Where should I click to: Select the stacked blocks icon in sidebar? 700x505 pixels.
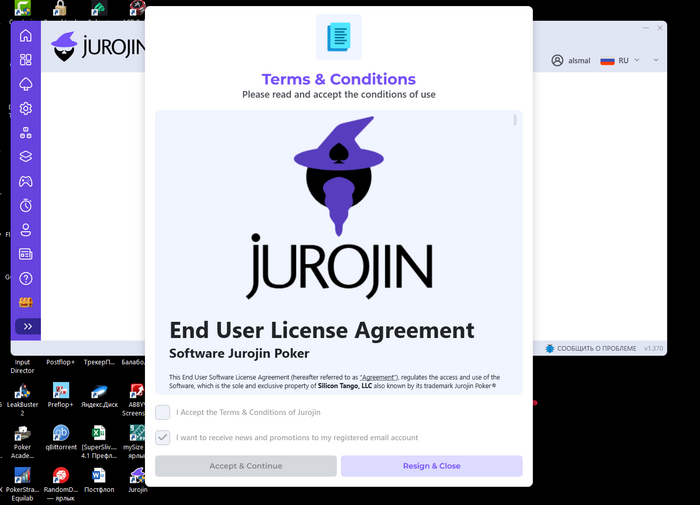tap(25, 133)
